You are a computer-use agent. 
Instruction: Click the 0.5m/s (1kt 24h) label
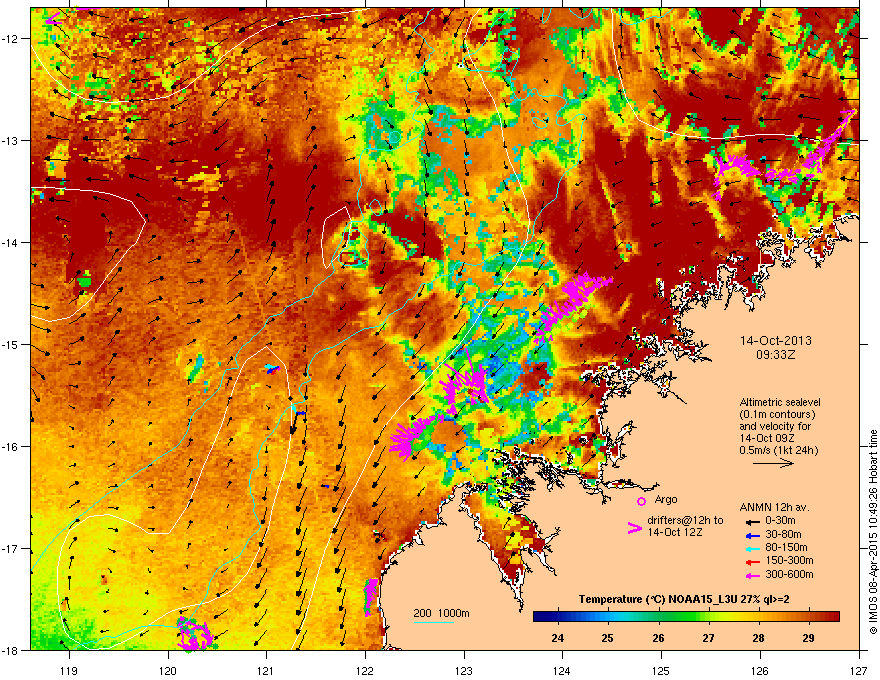(x=779, y=451)
